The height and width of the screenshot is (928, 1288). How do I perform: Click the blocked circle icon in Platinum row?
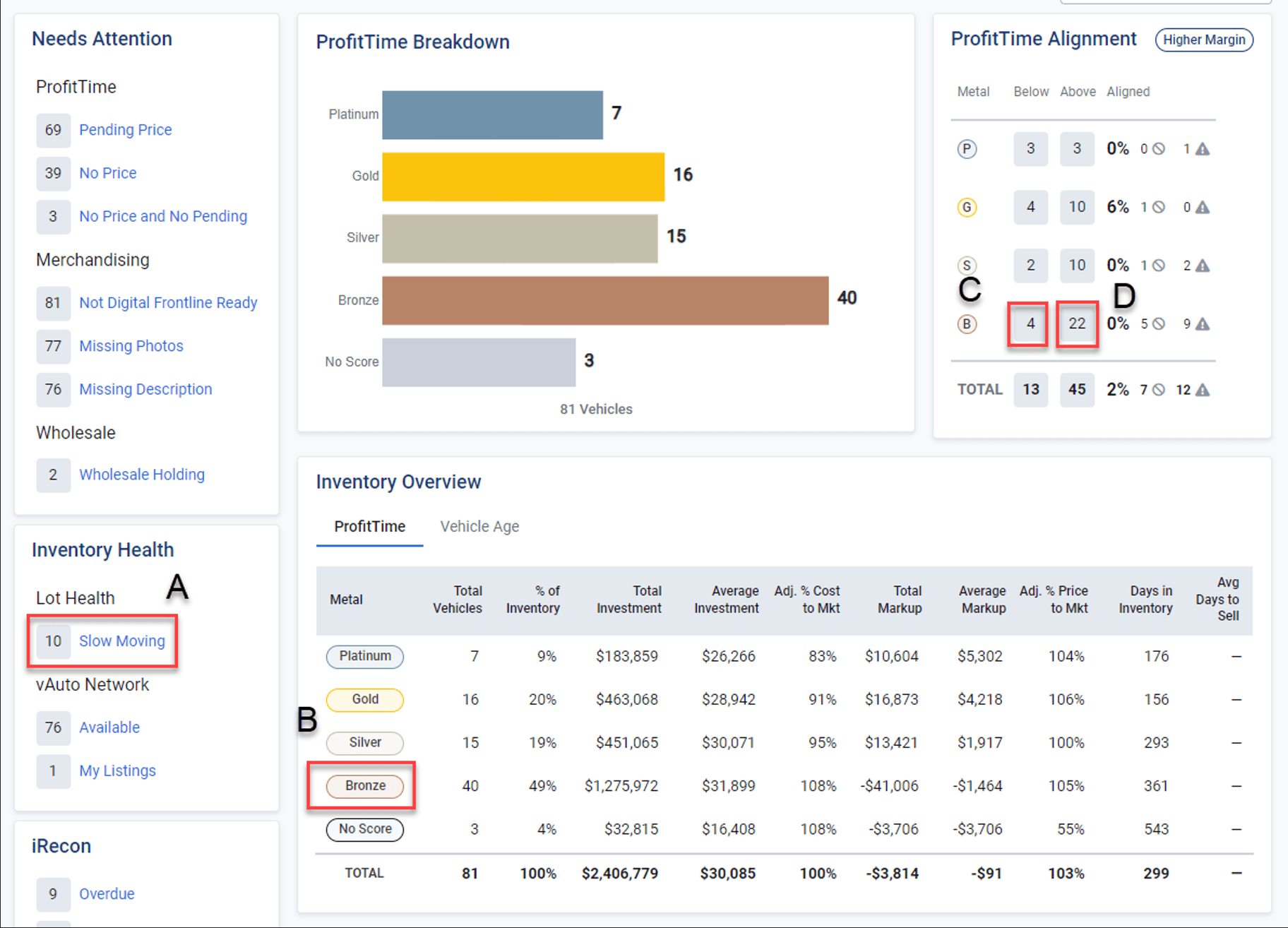tap(1159, 149)
